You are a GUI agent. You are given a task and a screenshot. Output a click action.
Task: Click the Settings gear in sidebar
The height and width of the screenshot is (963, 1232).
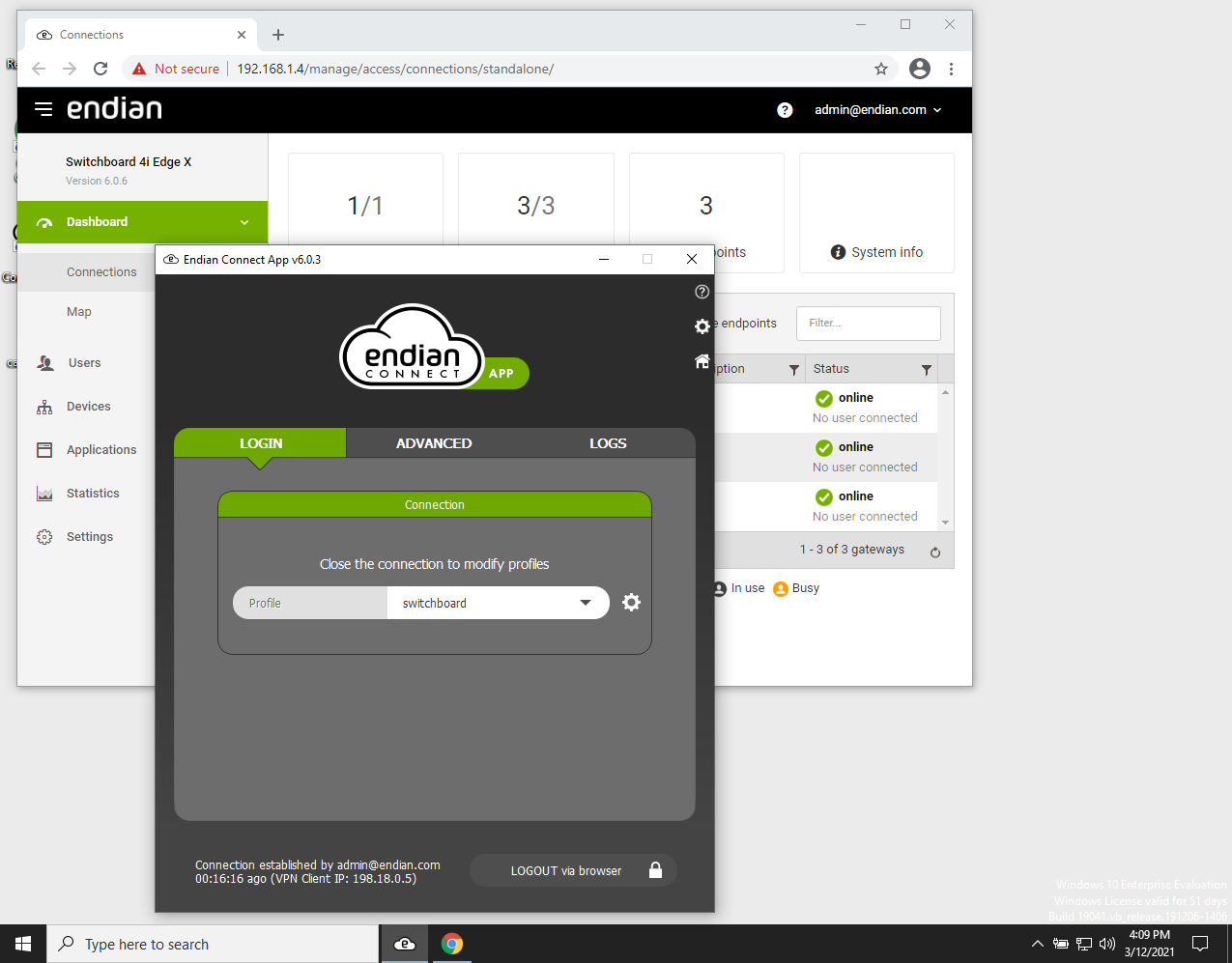pyautogui.click(x=44, y=537)
